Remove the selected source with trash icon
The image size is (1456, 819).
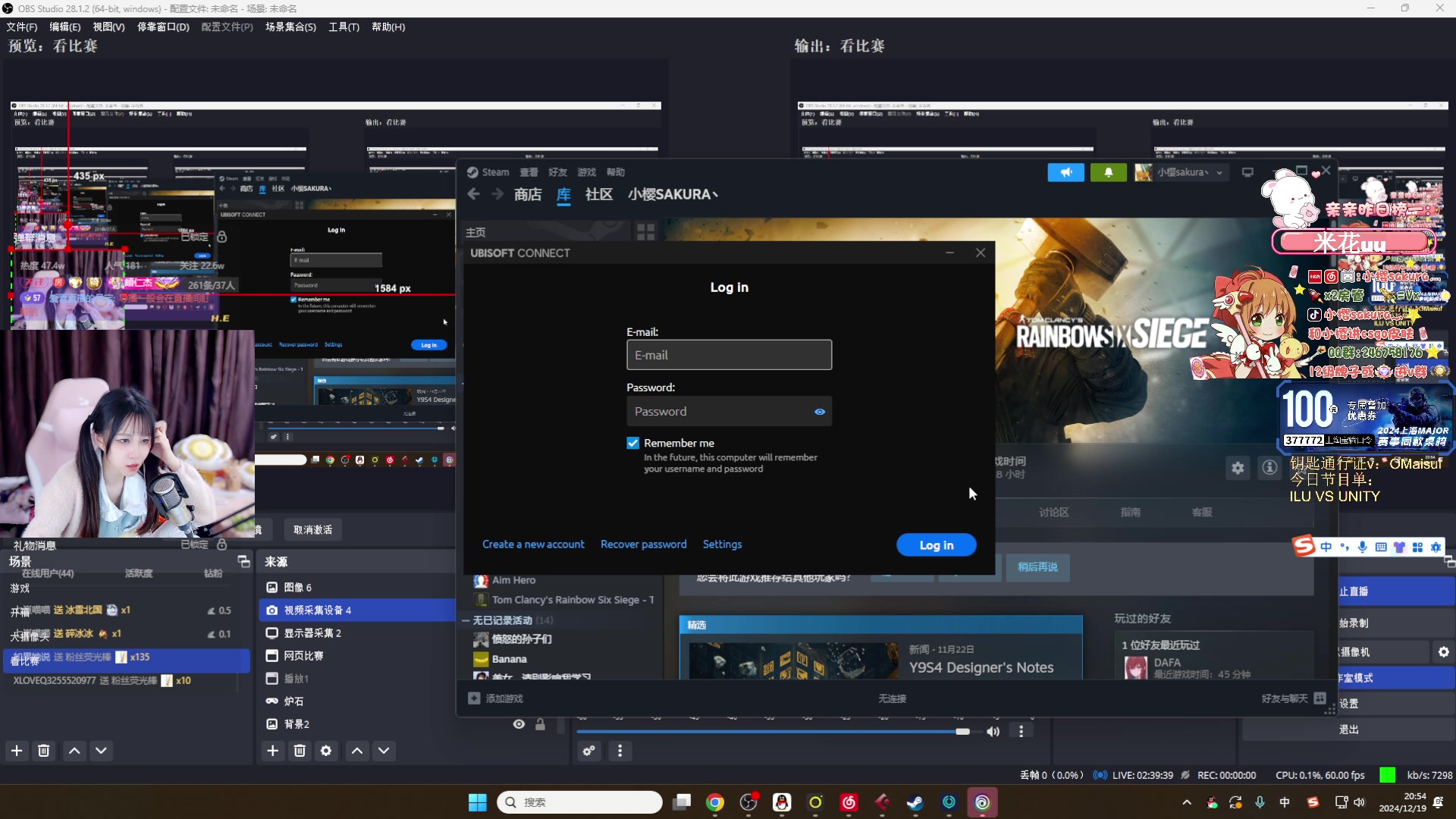point(300,751)
